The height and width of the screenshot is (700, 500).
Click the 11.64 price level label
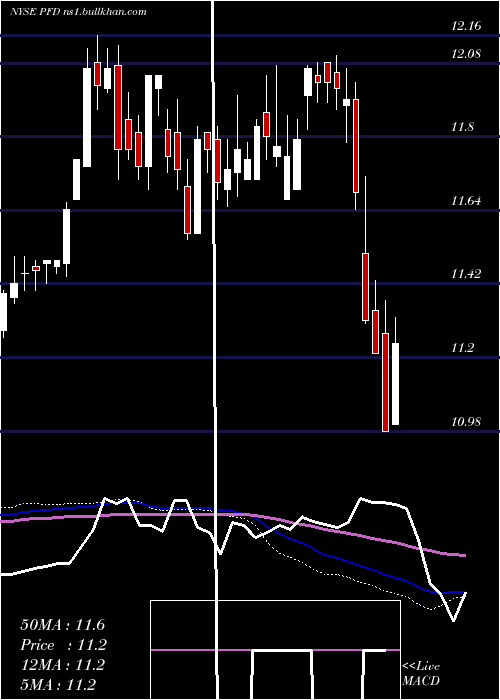(466, 201)
